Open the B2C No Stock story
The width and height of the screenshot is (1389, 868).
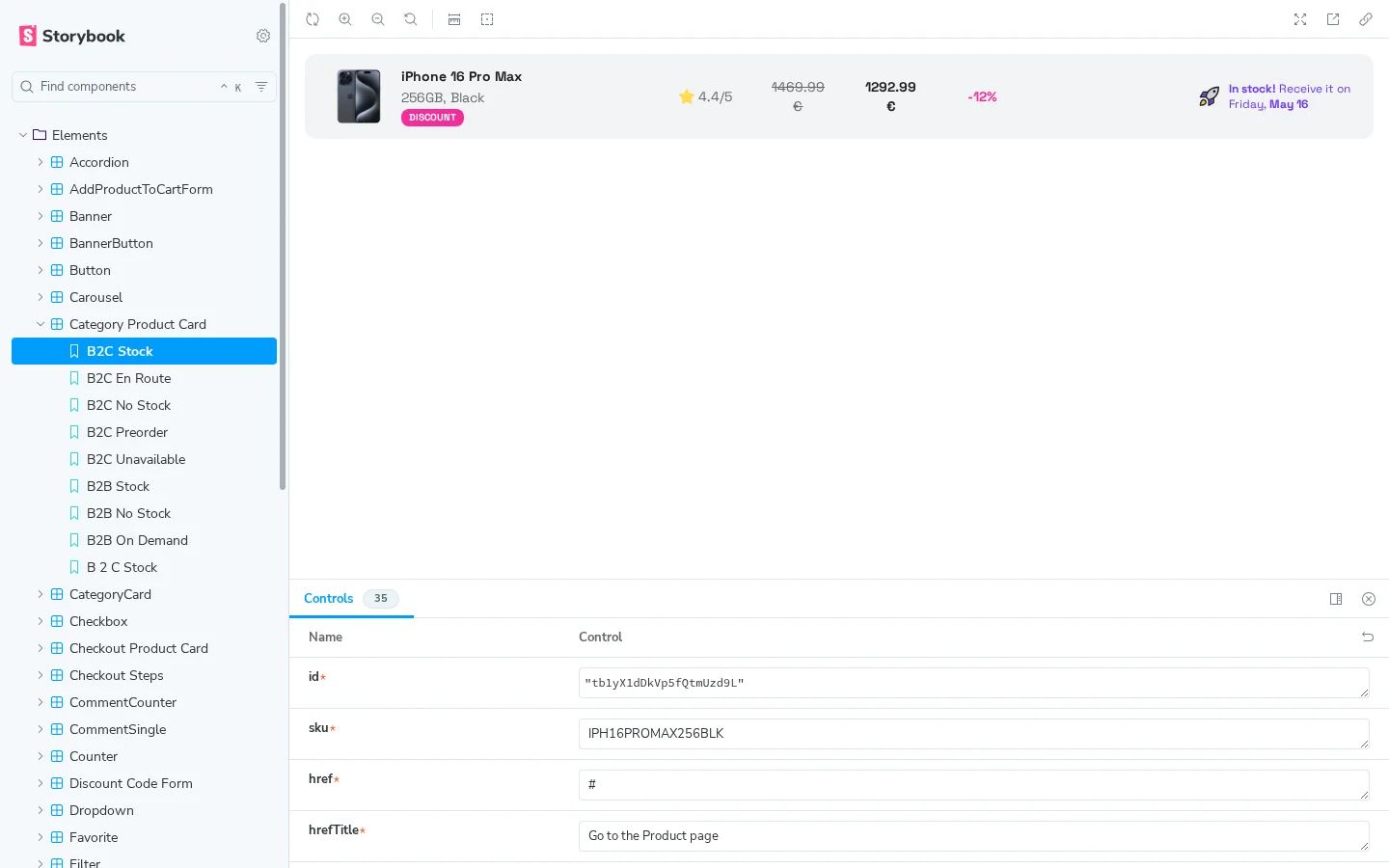pos(144,405)
